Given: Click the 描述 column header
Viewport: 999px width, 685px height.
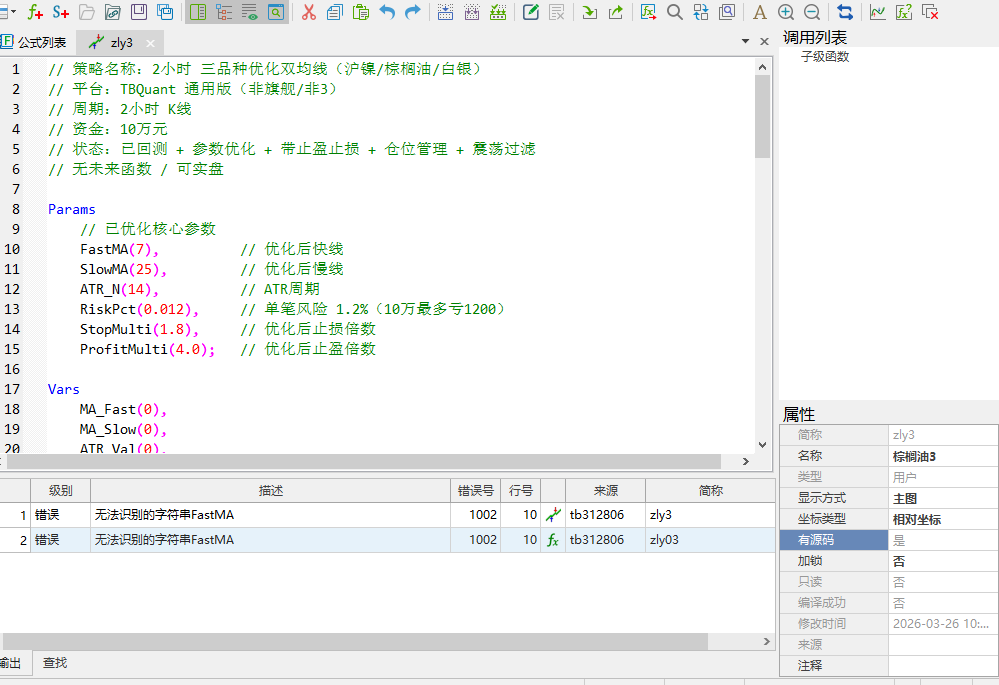Looking at the screenshot, I should point(270,491).
